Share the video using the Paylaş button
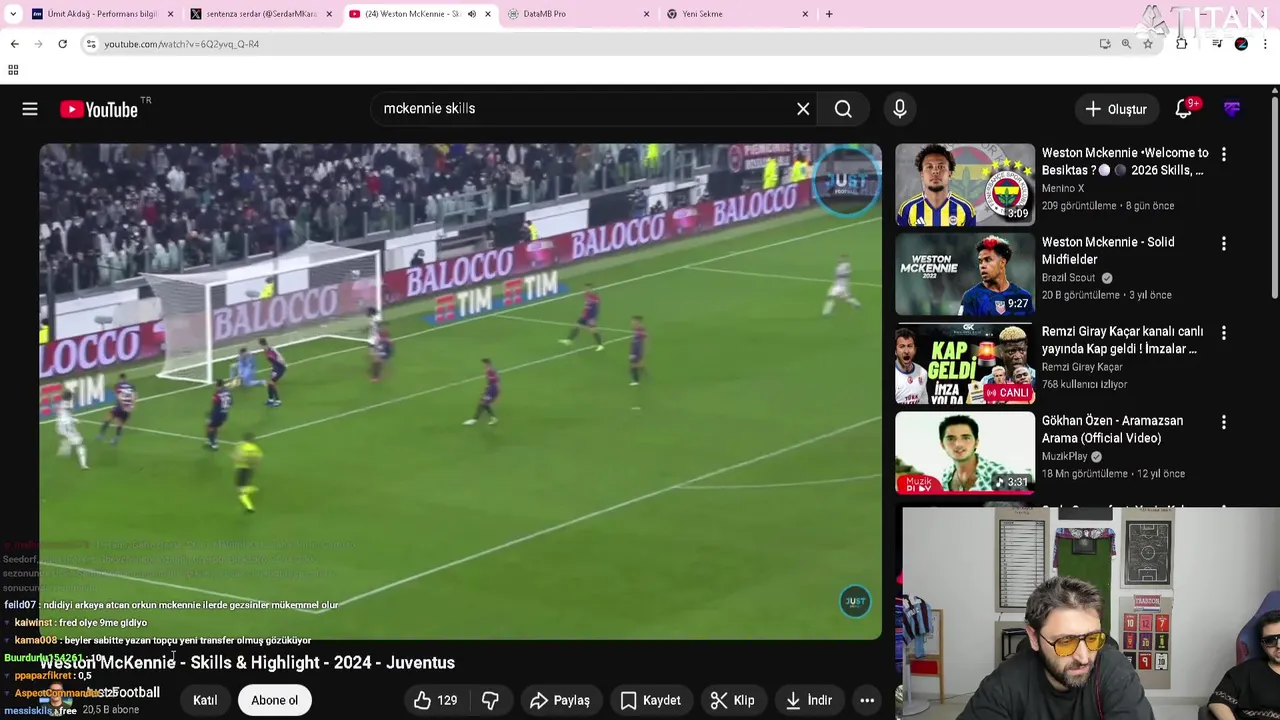Screen dimensions: 1280x720 [560, 700]
